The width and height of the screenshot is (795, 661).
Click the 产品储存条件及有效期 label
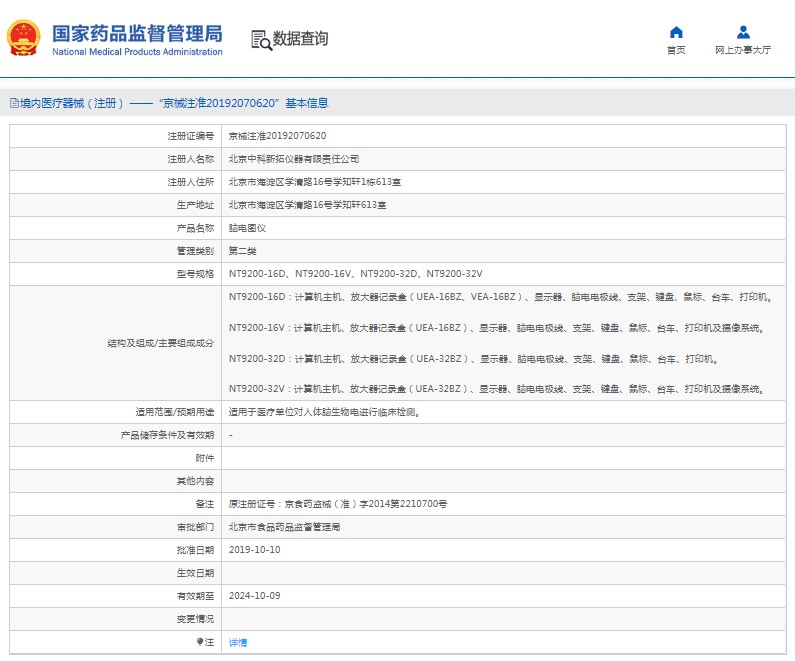pyautogui.click(x=167, y=435)
